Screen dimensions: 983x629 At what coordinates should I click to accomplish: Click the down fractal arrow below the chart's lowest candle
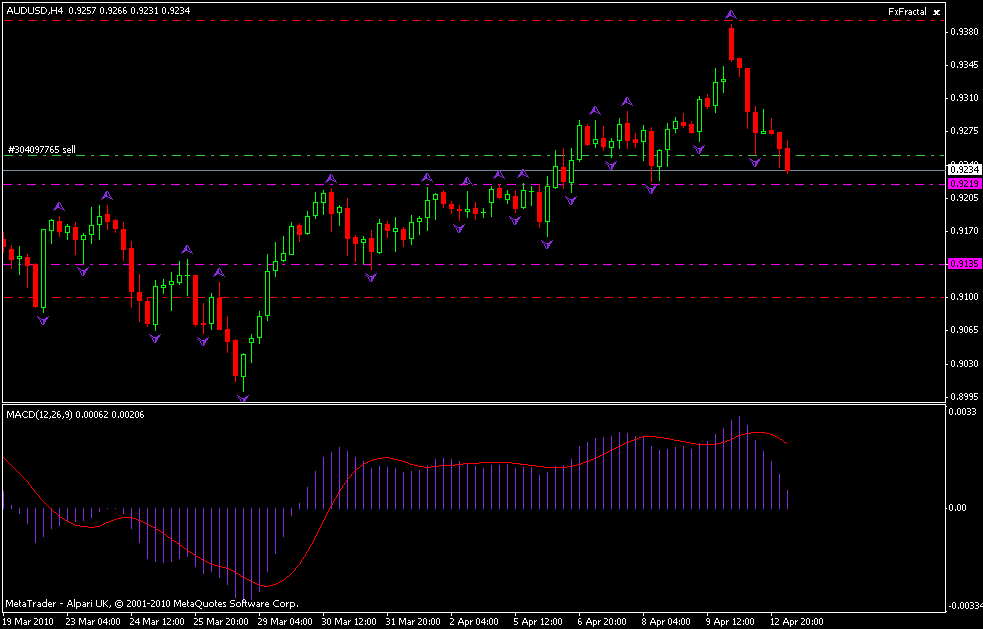click(x=243, y=398)
